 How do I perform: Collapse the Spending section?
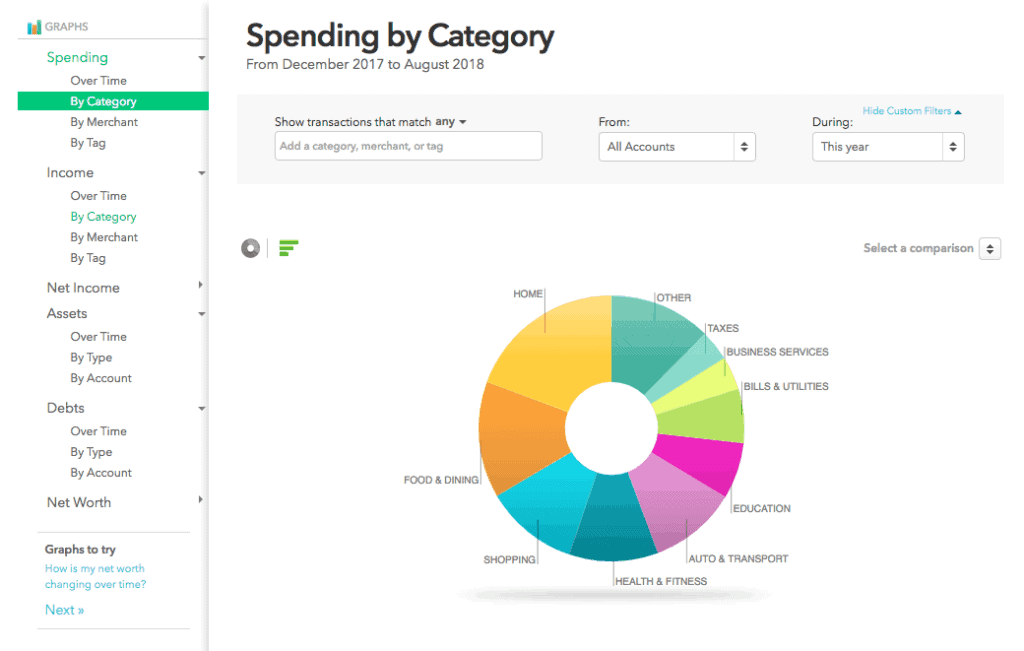click(200, 57)
